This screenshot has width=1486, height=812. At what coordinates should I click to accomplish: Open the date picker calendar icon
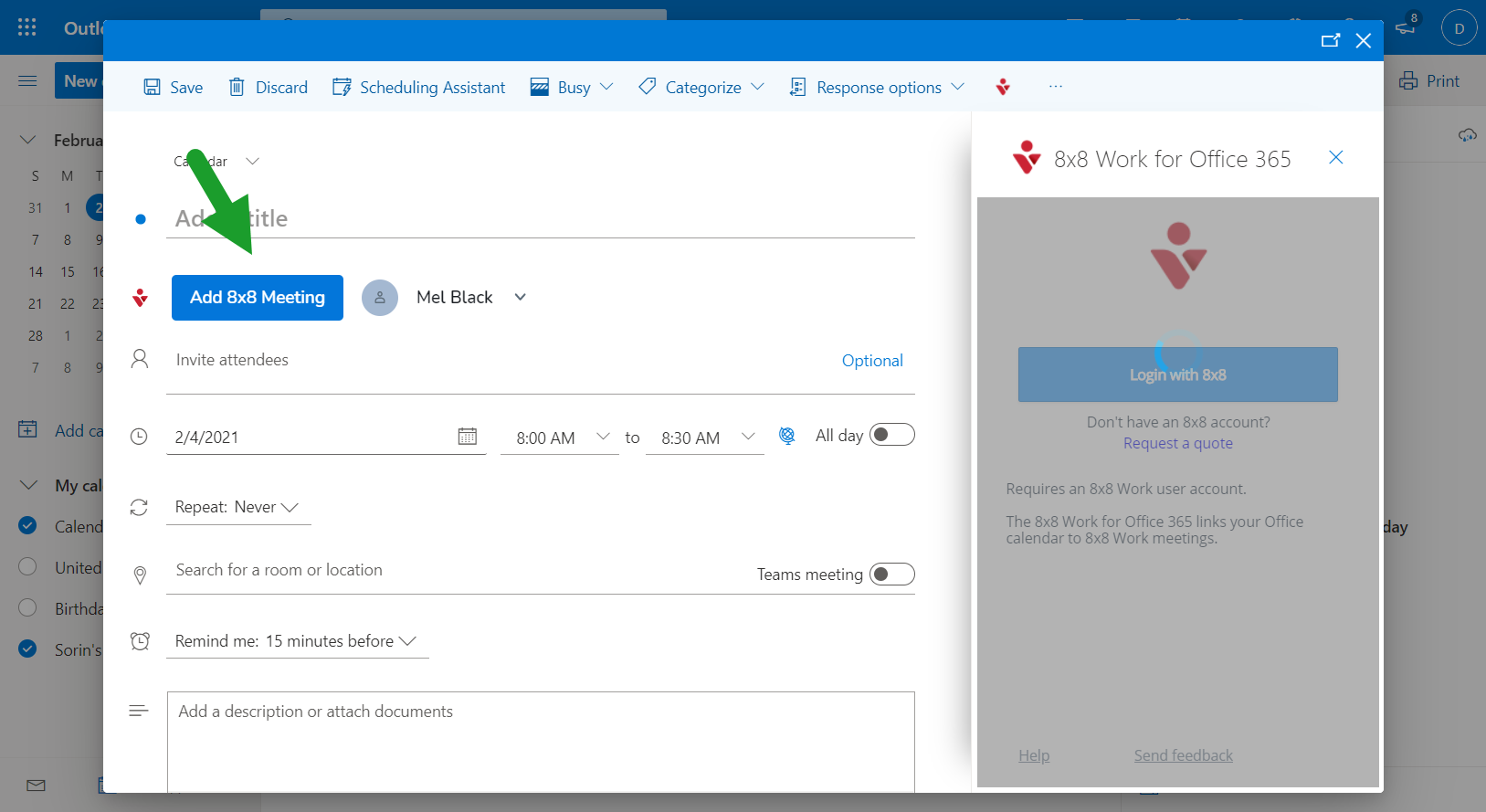click(x=468, y=437)
